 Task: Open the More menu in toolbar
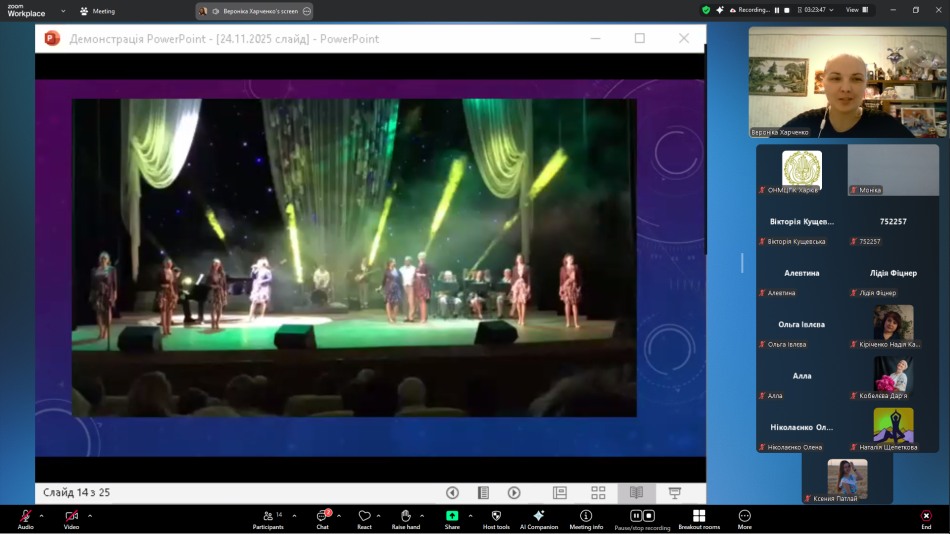(744, 518)
